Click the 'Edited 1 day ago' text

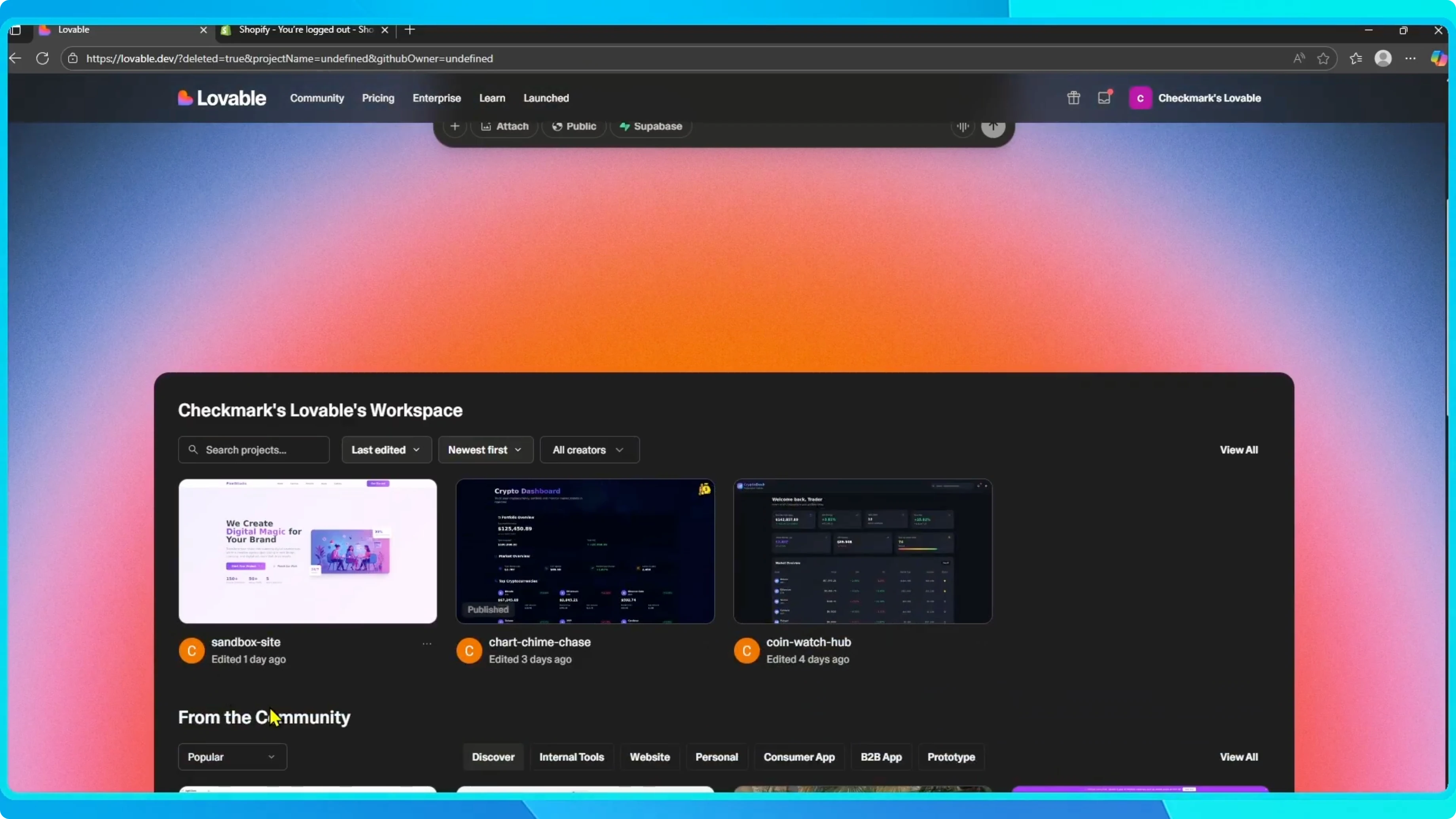coord(249,659)
